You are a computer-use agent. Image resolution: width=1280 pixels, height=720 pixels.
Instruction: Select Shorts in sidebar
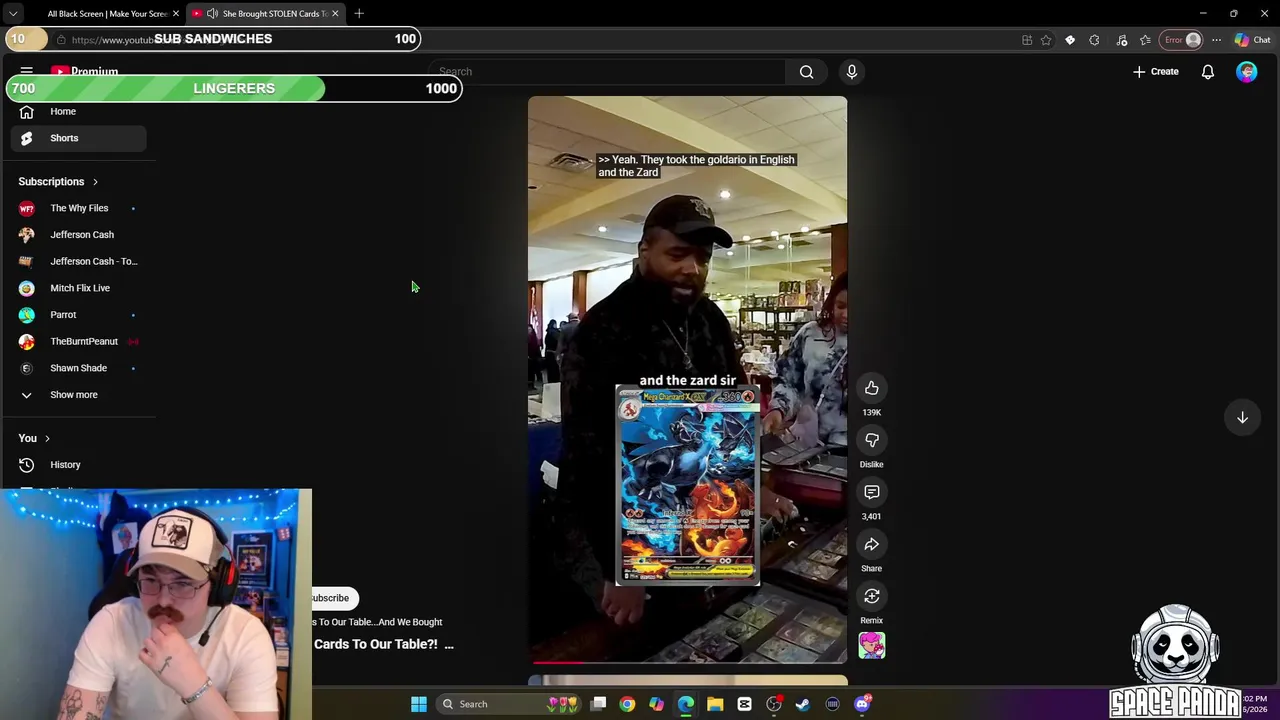click(79, 138)
